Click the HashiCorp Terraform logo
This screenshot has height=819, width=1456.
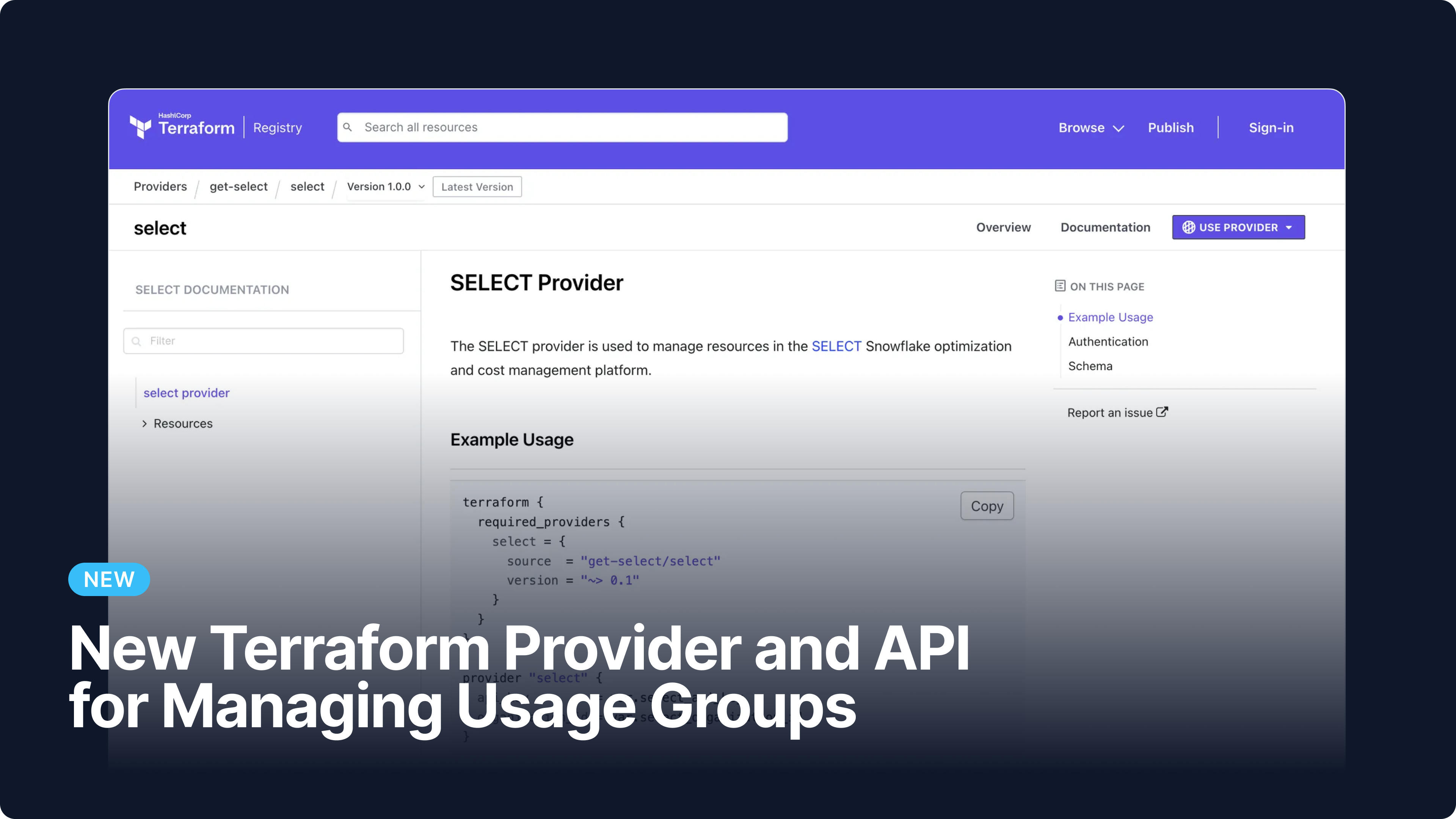(x=182, y=126)
